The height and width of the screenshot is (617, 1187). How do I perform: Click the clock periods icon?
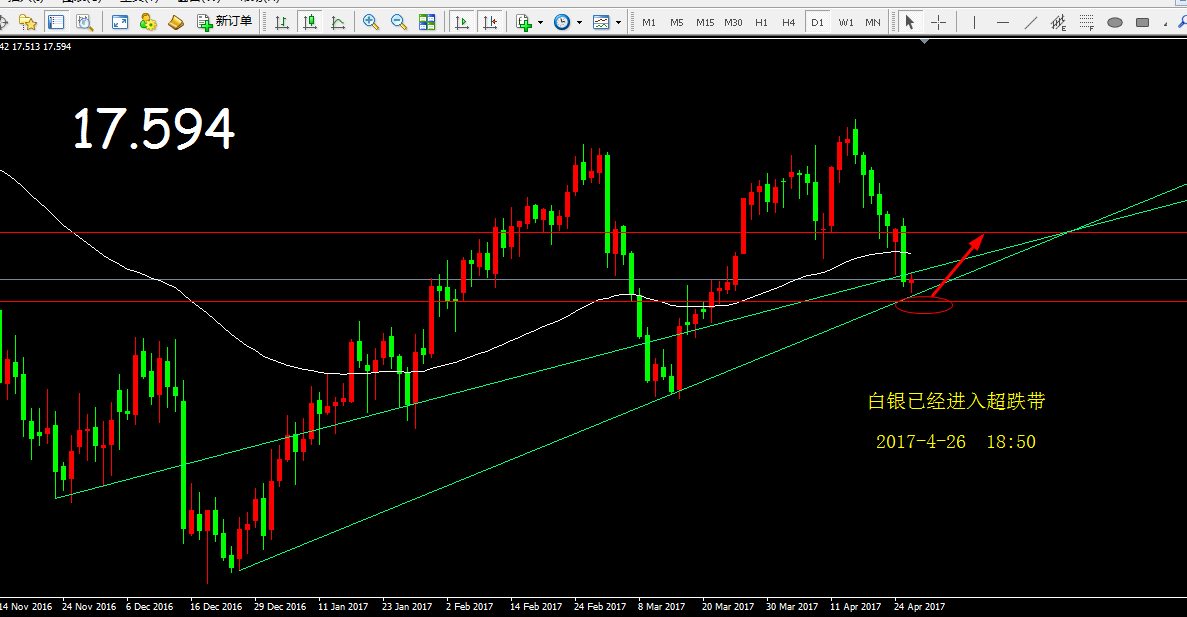pyautogui.click(x=562, y=22)
